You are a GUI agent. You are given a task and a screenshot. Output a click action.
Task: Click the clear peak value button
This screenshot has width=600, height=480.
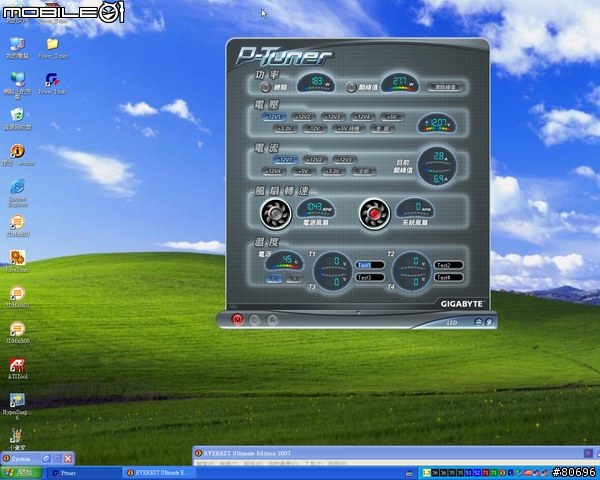point(445,87)
